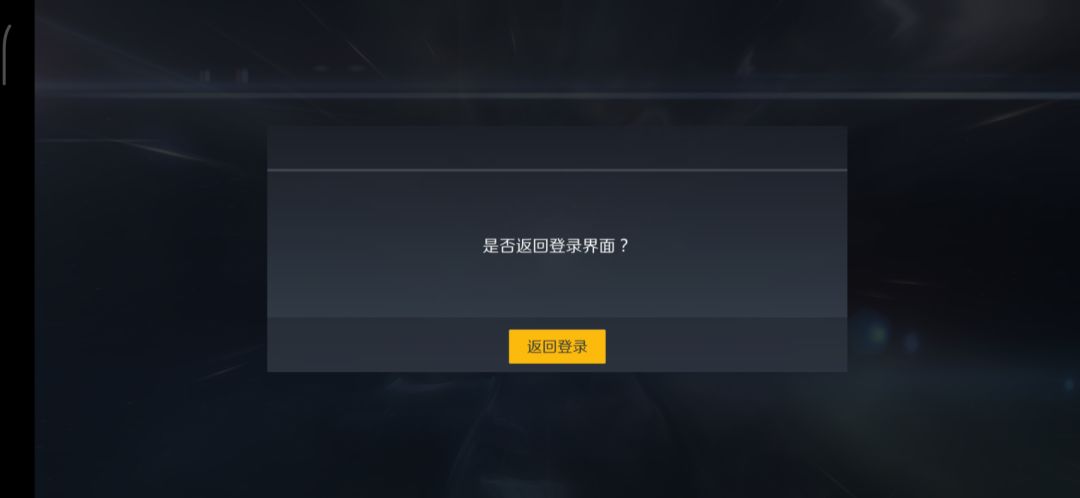
Task: Click the empty dialog title bar
Action: point(557,147)
